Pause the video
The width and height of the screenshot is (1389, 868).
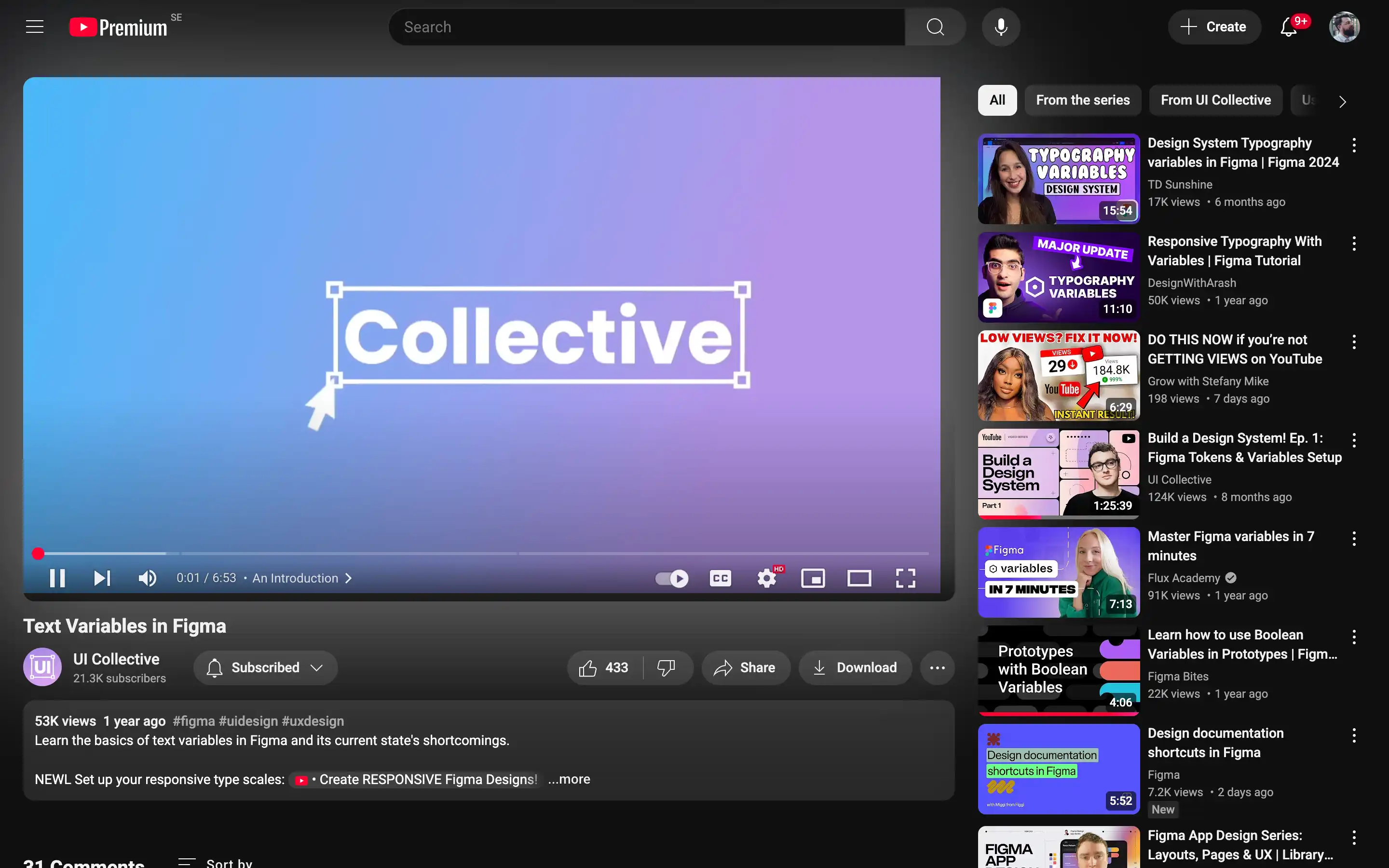click(57, 578)
